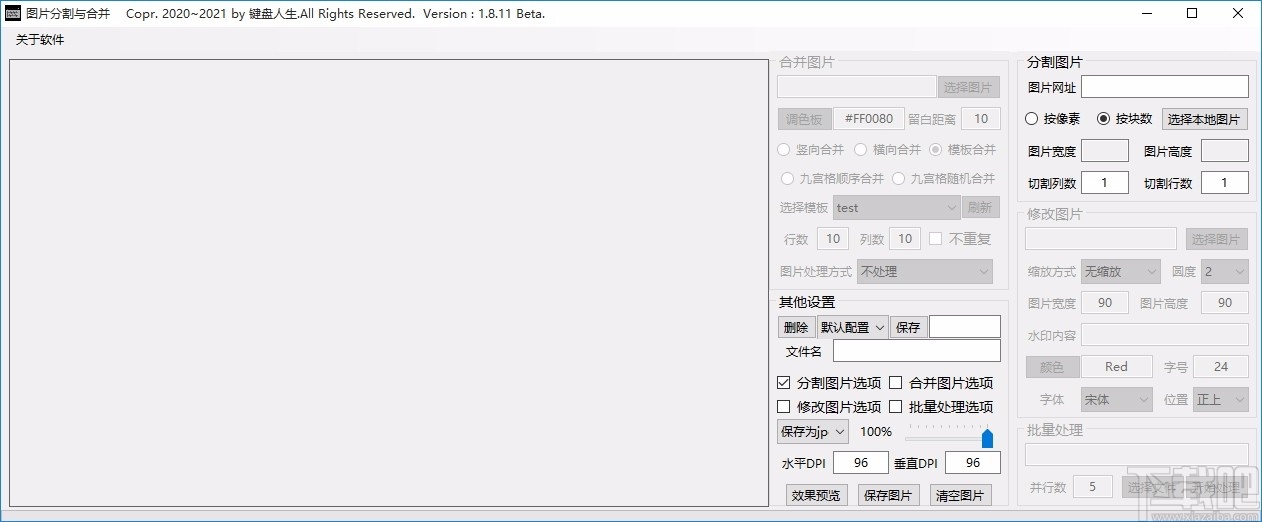Click the 字号 field showing 24
The width and height of the screenshot is (1262, 522).
pos(1220,367)
